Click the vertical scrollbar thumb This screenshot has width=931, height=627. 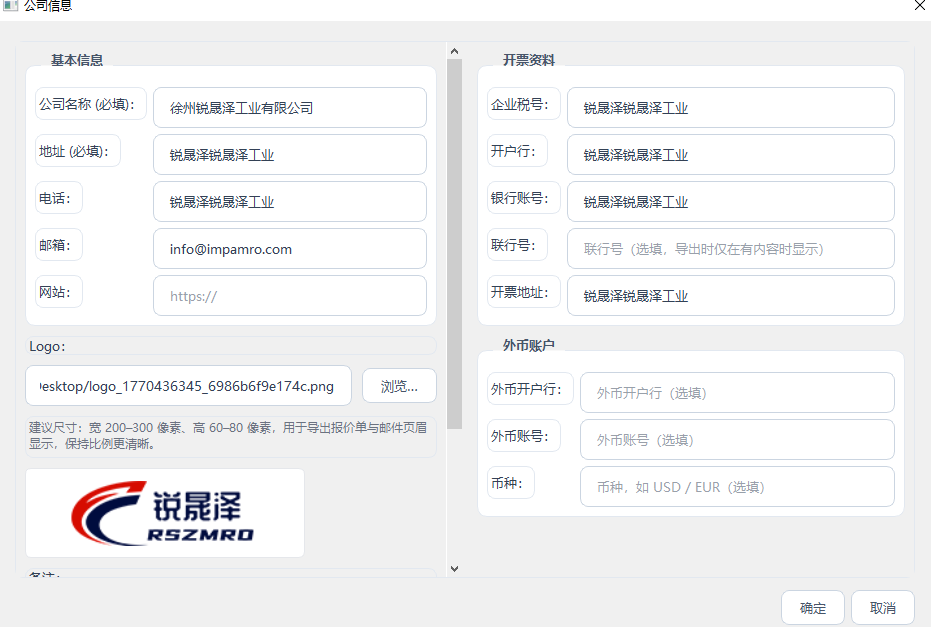coord(454,243)
